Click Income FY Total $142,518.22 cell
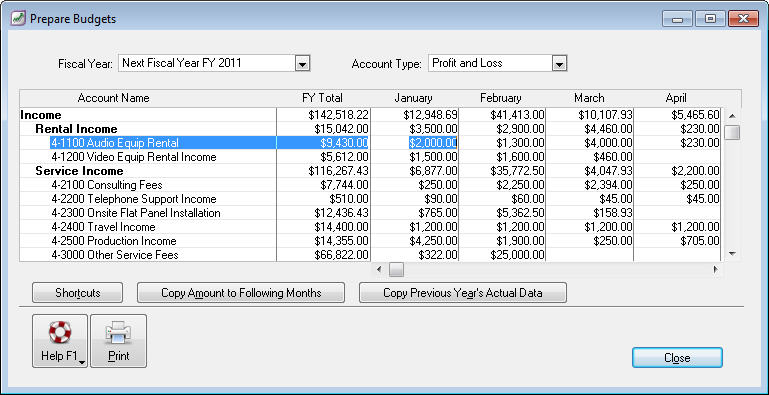 pos(323,115)
